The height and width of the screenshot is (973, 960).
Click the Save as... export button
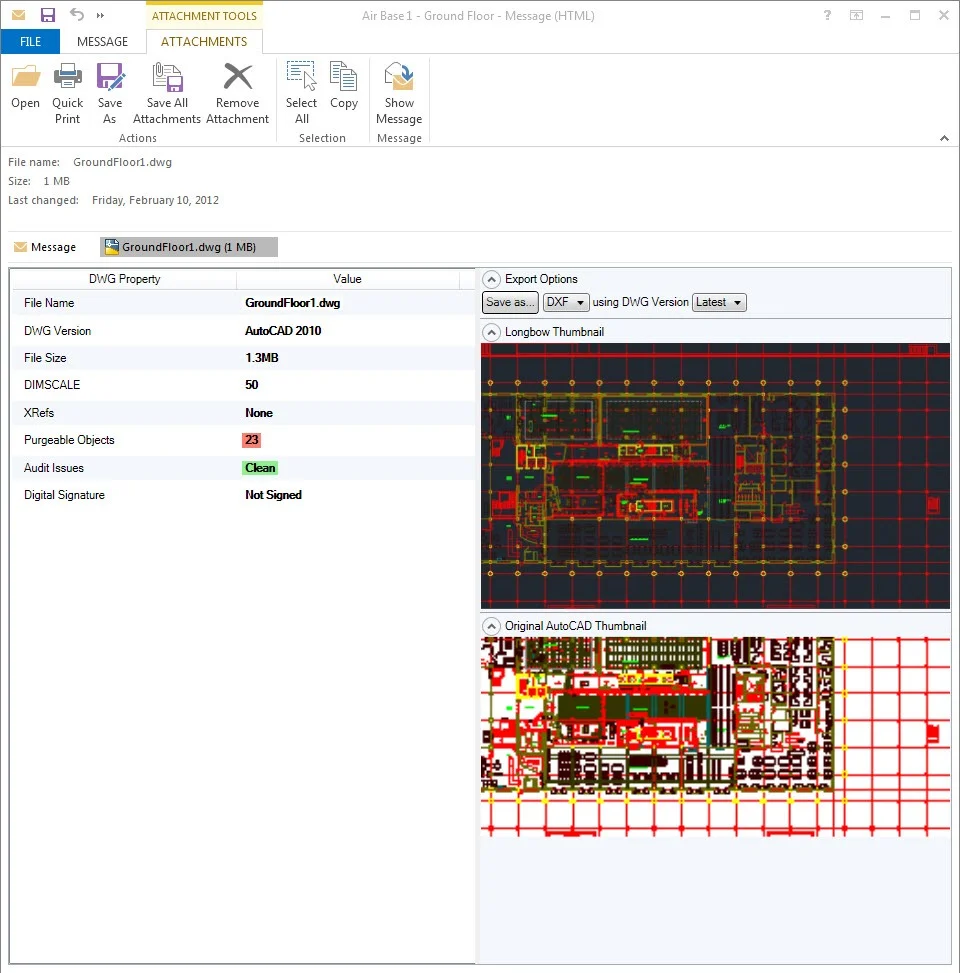click(510, 302)
